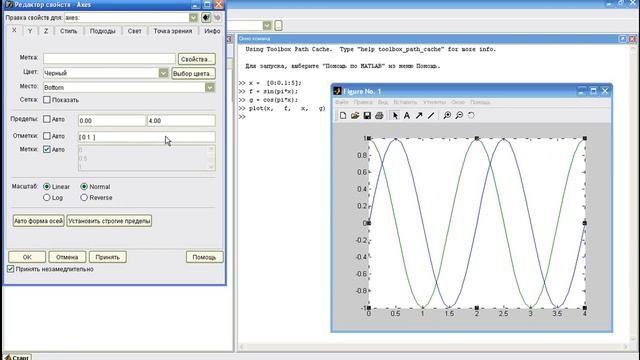This screenshot has width=640, height=360.
Task: Click back navigation icon next to axes dropdown
Action: tap(206, 18)
